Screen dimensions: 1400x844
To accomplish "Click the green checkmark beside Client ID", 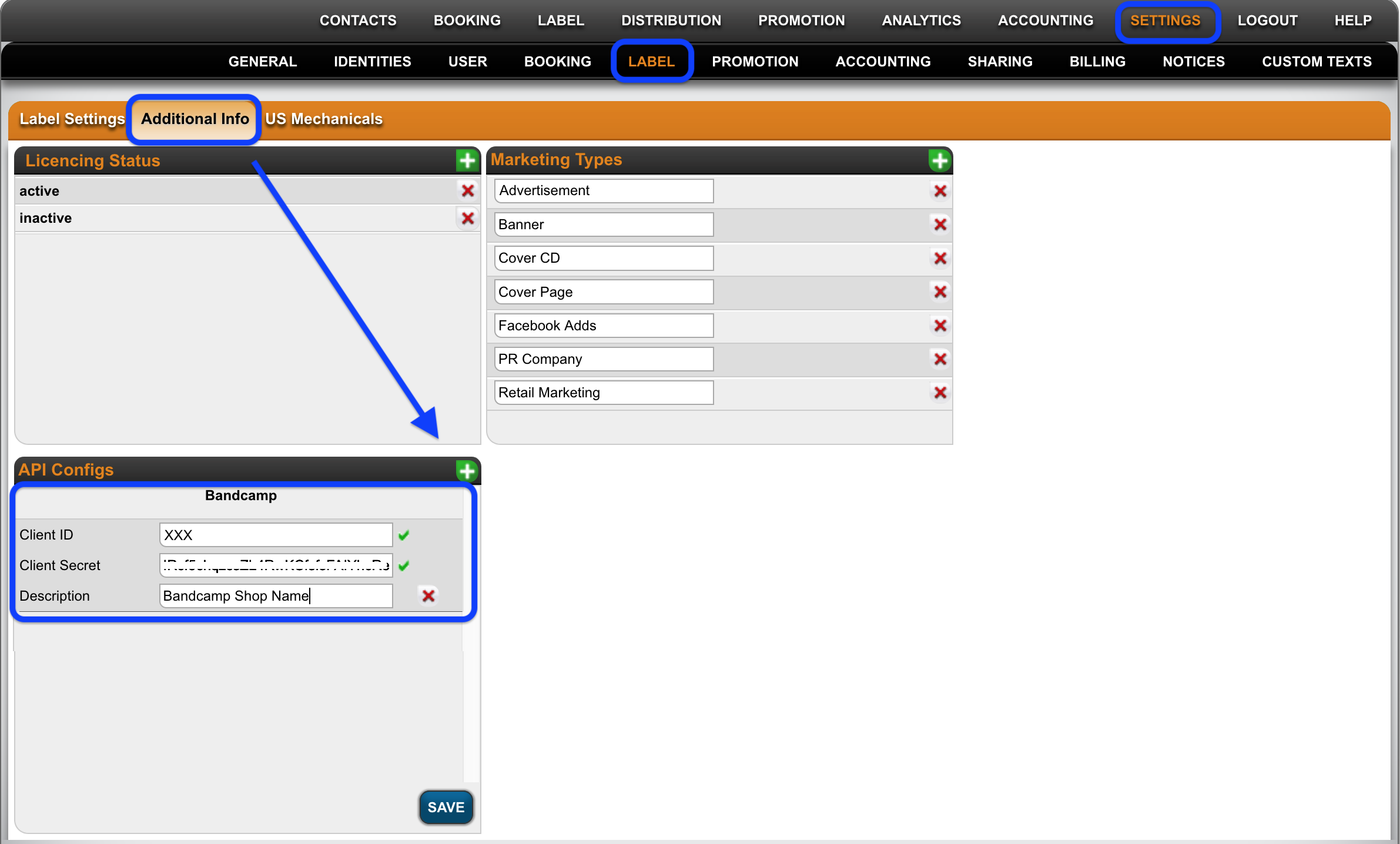I will 404,535.
